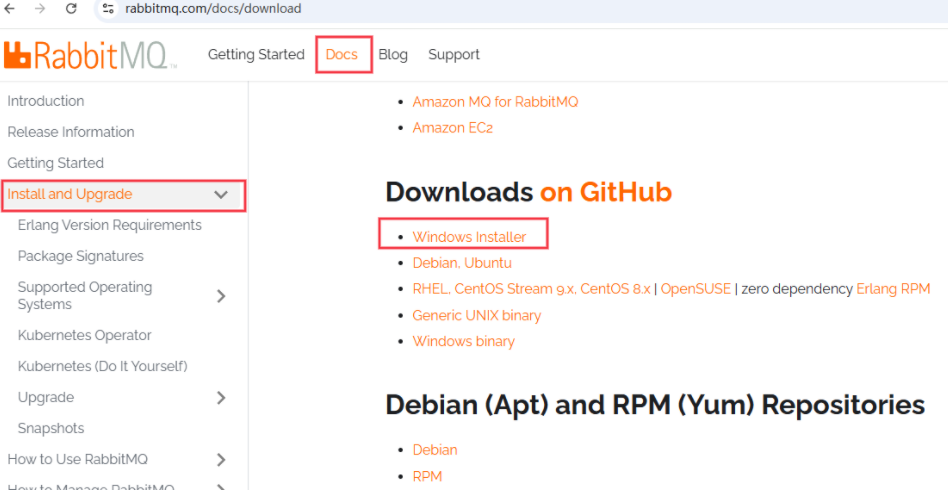Viewport: 949px width, 495px height.
Task: Follow the Amazon EC2 link
Action: 453,128
